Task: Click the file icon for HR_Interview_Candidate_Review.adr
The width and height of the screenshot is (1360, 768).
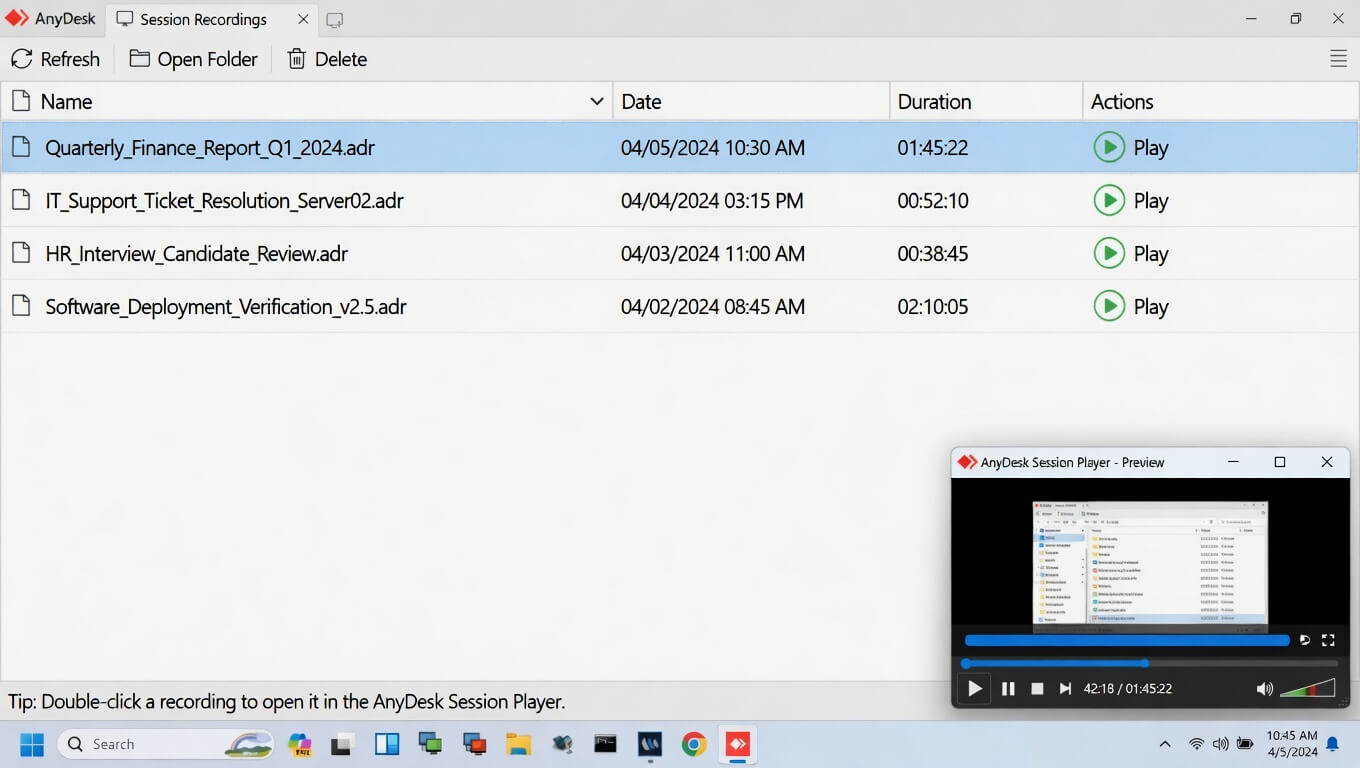Action: pos(20,253)
